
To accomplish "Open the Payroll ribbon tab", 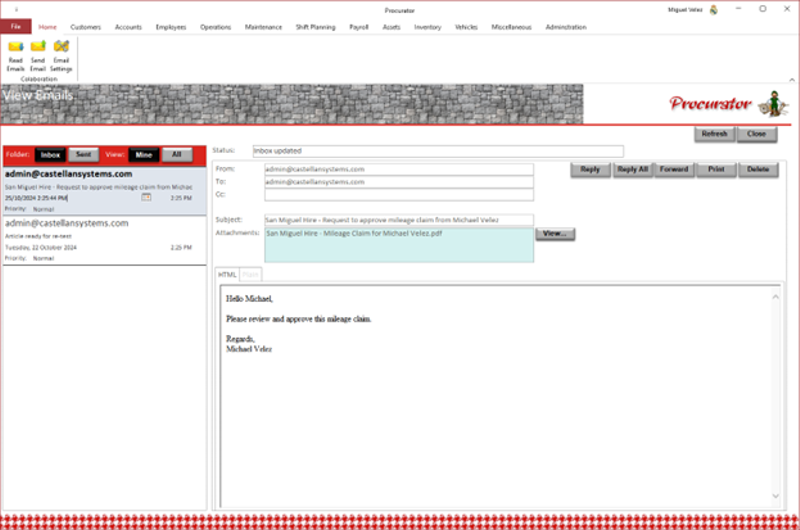I will [x=358, y=27].
